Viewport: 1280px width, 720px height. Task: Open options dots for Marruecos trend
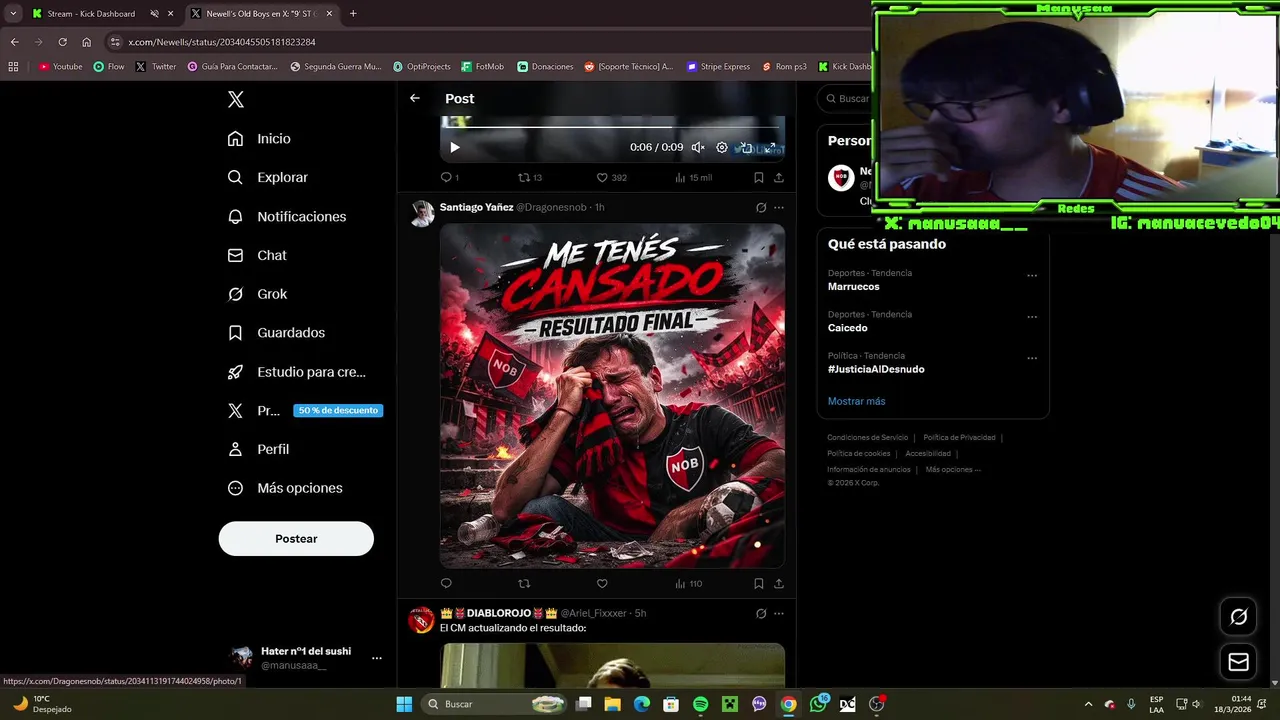1032,276
